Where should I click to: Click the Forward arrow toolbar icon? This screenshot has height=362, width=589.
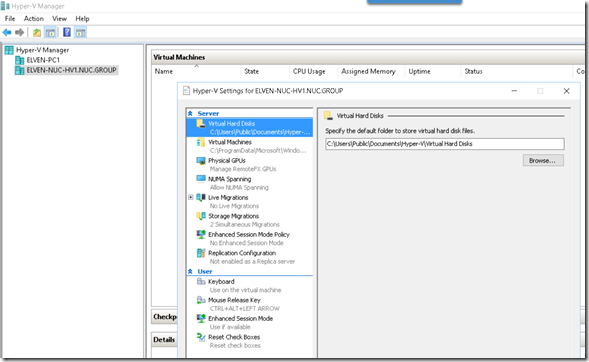click(20, 33)
